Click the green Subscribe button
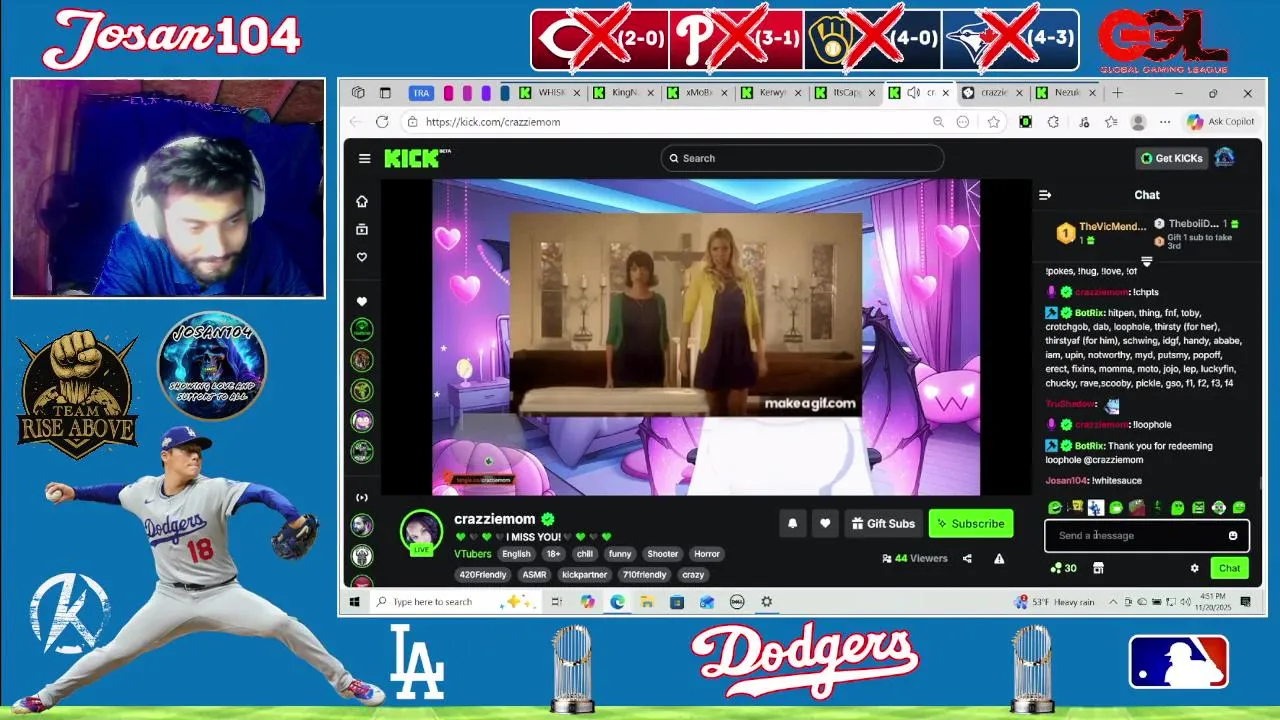This screenshot has width=1280, height=720. [971, 523]
